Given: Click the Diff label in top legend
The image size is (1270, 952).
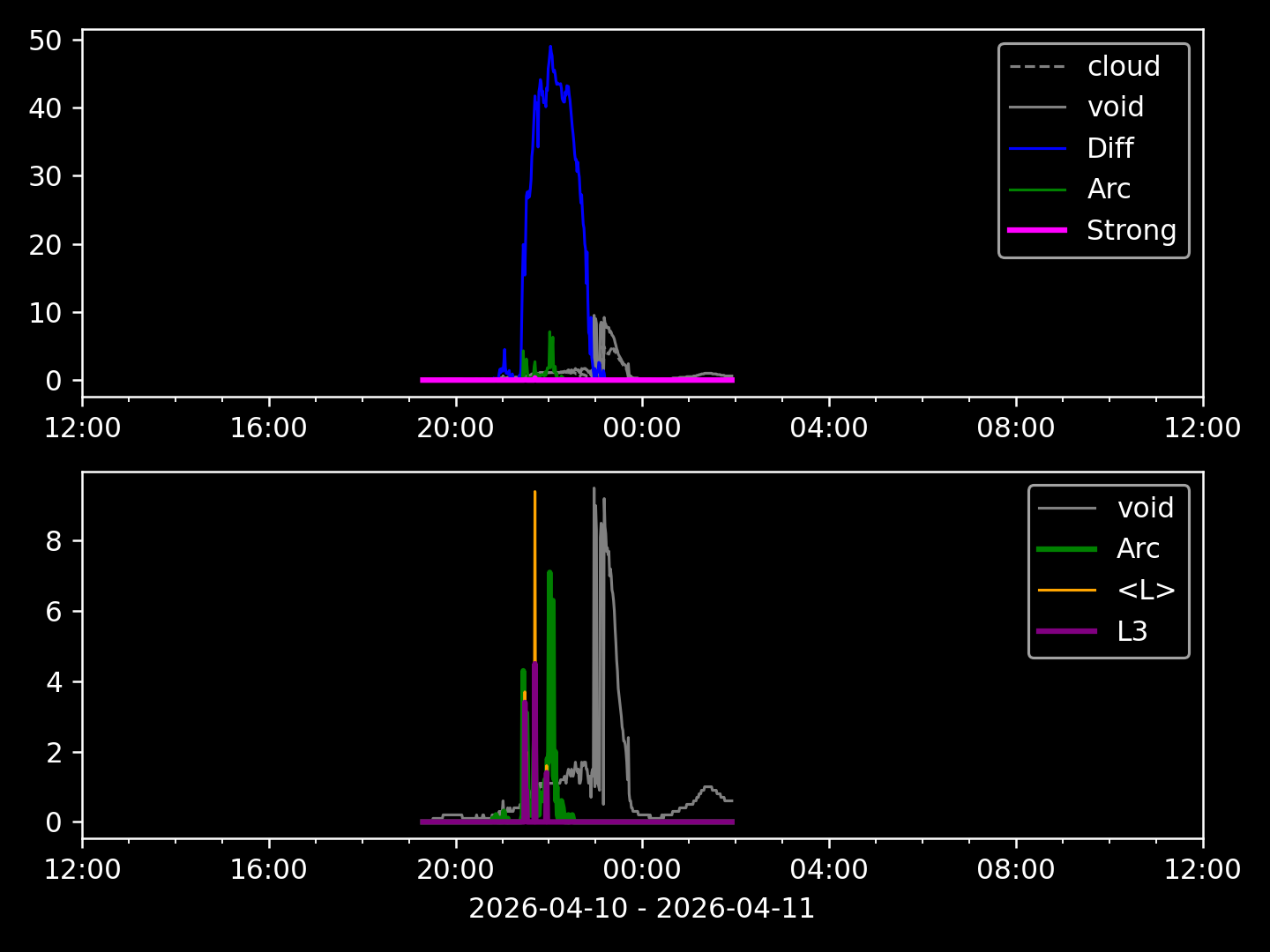Looking at the screenshot, I should pos(1109,148).
